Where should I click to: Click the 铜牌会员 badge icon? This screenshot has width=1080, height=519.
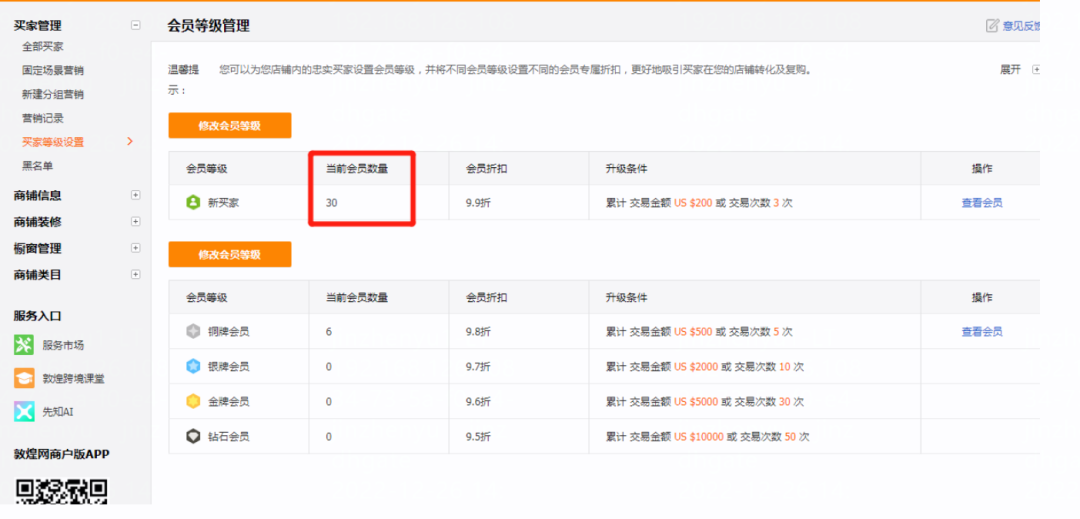(193, 331)
